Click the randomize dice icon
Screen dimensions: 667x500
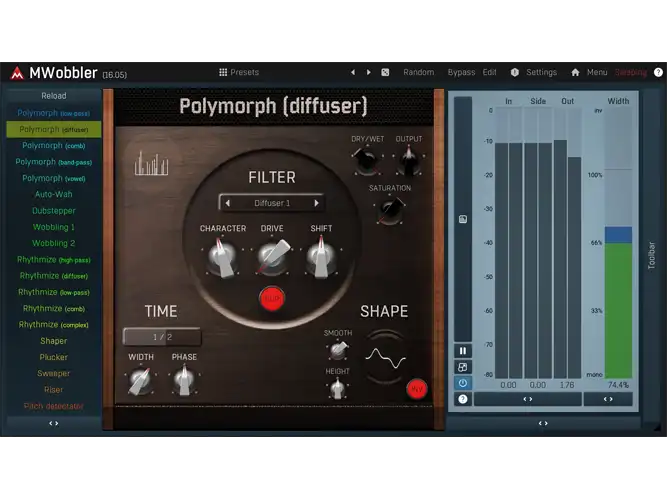(x=385, y=72)
